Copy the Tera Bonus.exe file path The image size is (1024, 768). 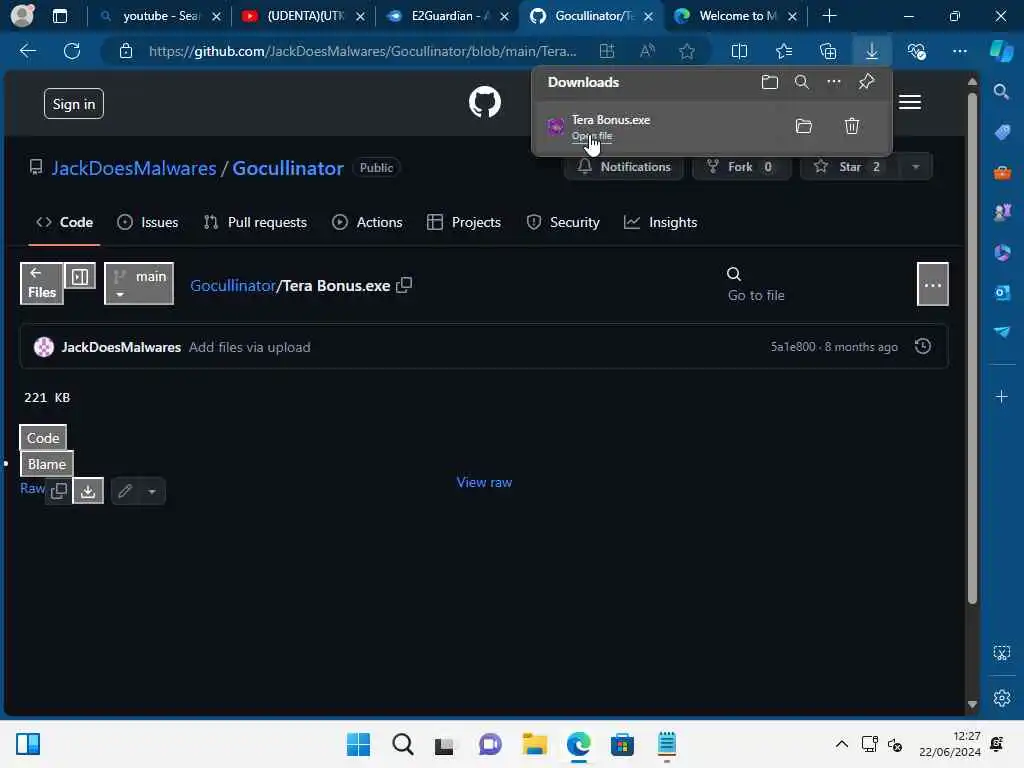(x=404, y=285)
